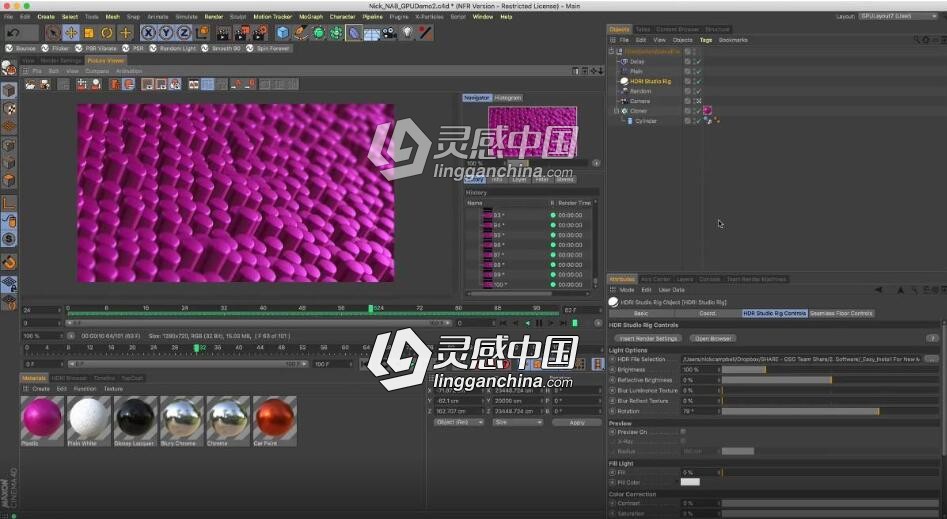This screenshot has height=519, width=947.
Task: Click the Floor environment icon
Action: 371,33
